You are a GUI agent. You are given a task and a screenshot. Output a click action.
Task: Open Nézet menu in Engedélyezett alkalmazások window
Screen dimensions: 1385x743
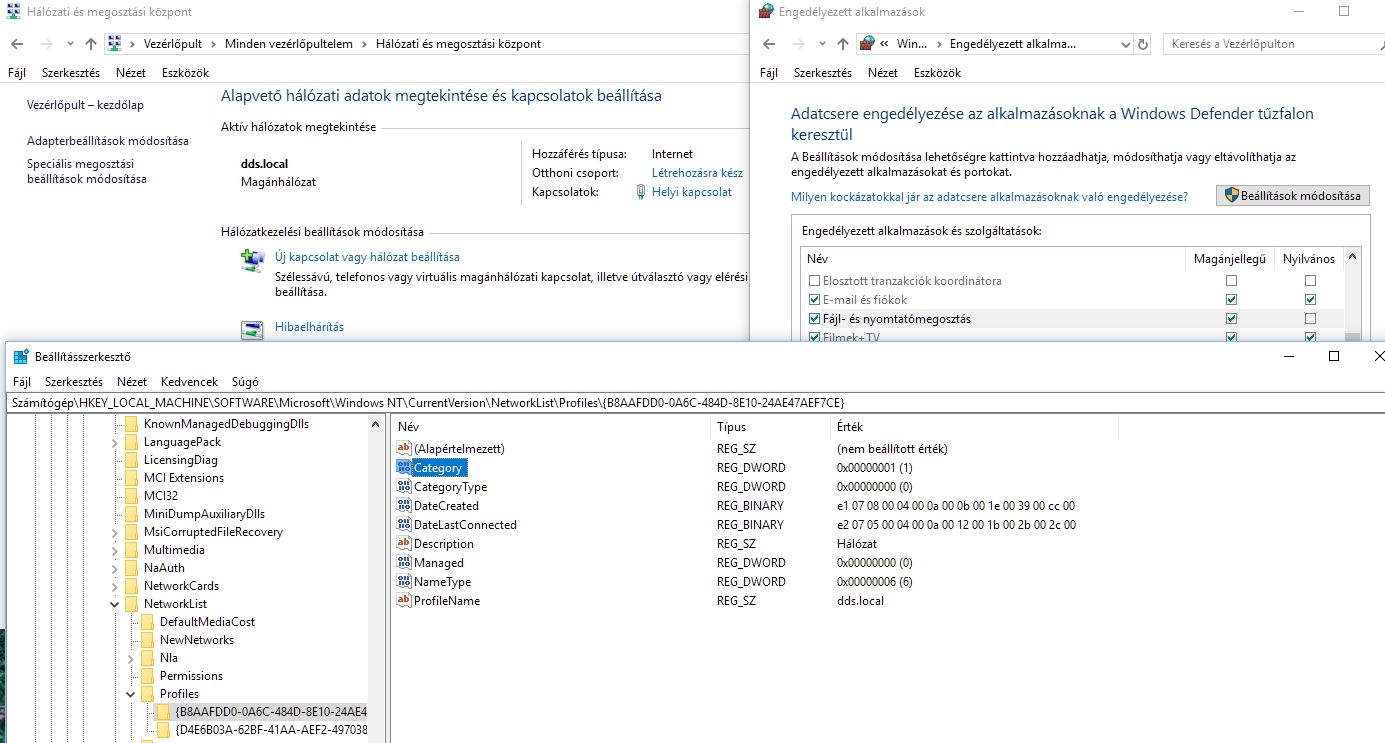pyautogui.click(x=883, y=73)
